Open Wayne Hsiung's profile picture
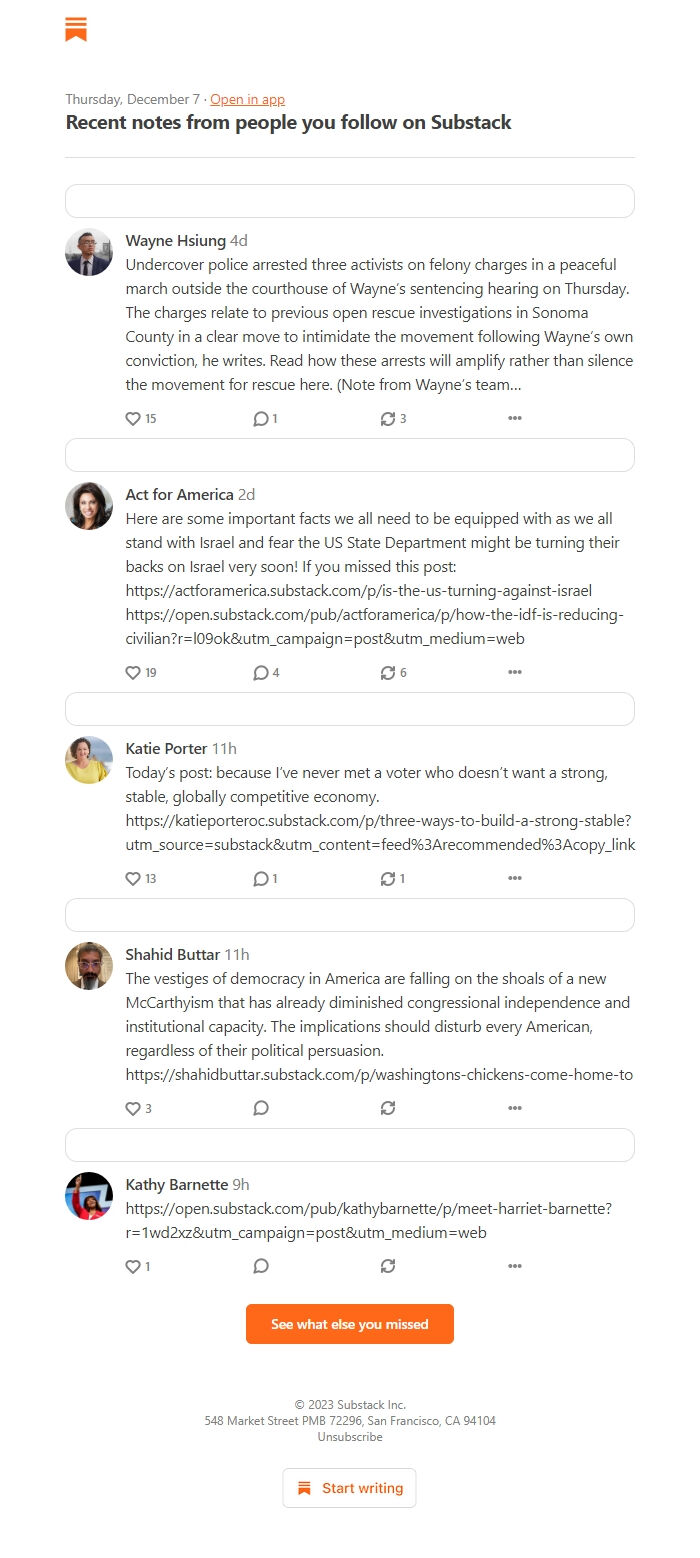 89,252
